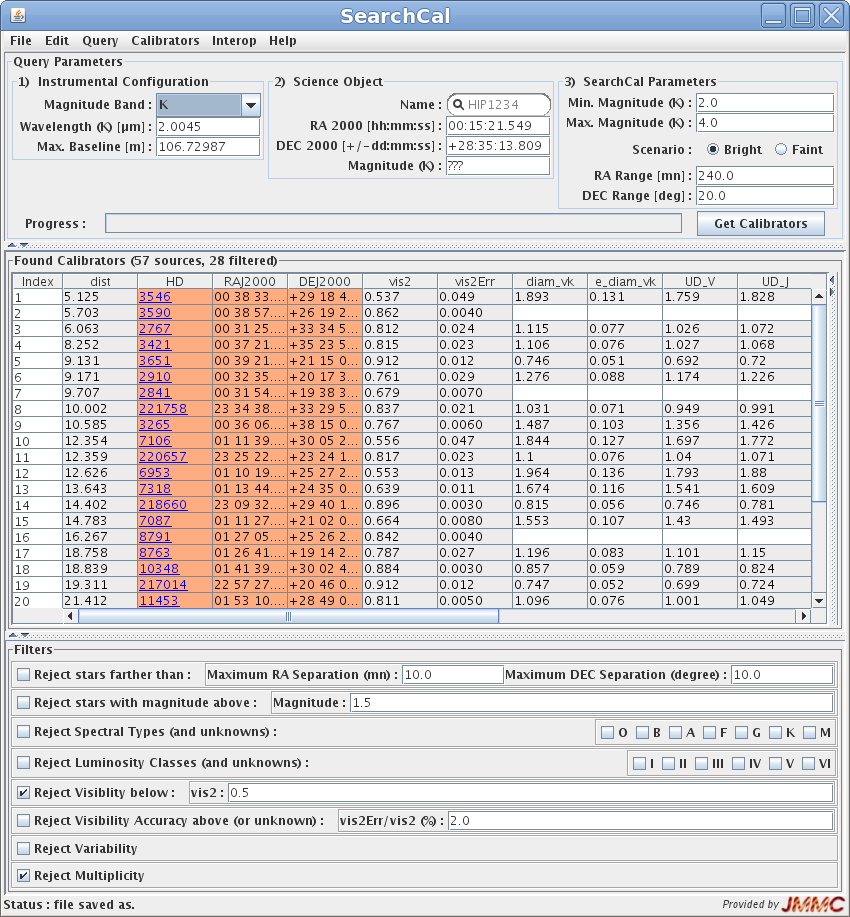Open HD 7106 star link
This screenshot has width=850, height=917.
click(x=155, y=441)
